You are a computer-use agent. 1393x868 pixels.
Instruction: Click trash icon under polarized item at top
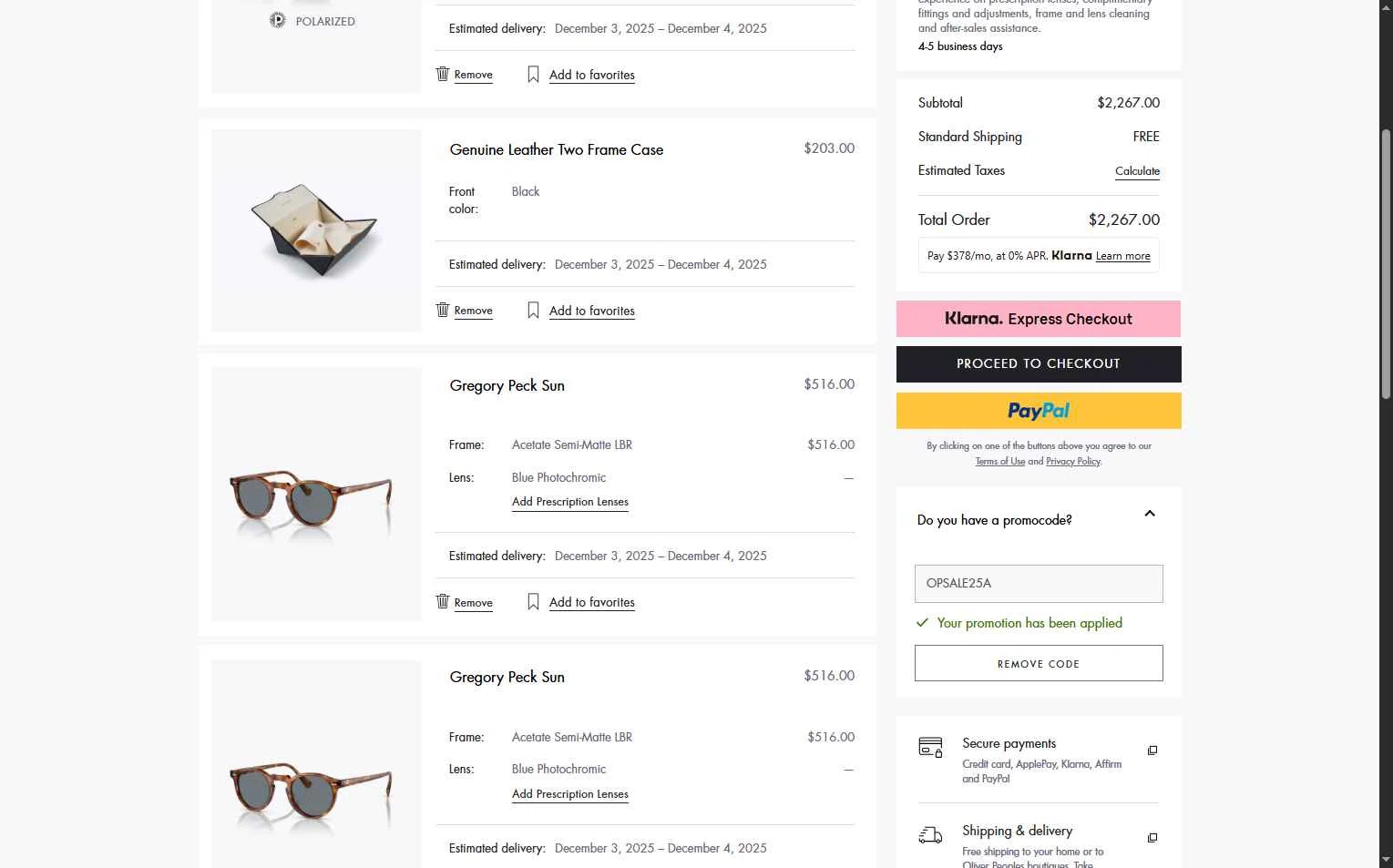tap(443, 74)
